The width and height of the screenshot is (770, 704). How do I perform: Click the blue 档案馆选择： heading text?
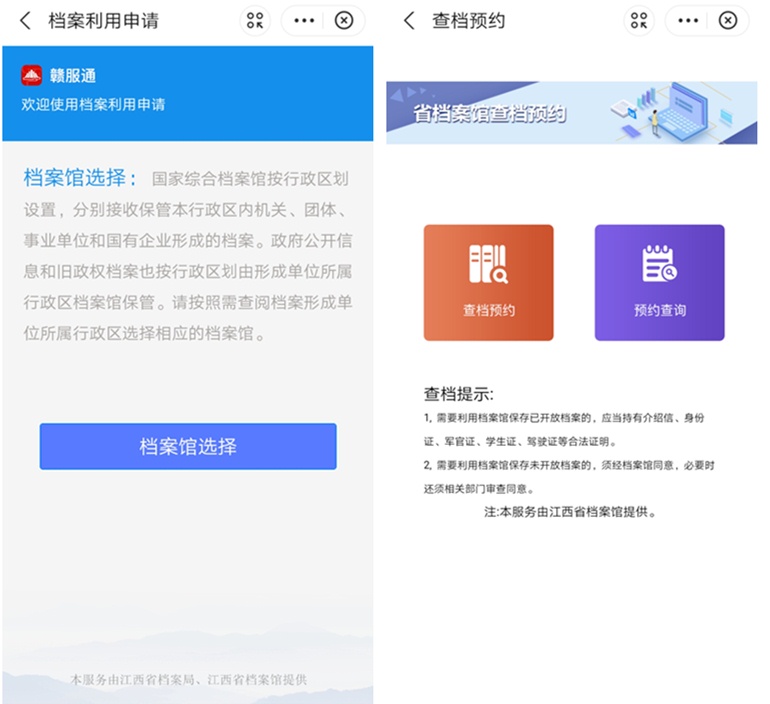pyautogui.click(x=81, y=179)
